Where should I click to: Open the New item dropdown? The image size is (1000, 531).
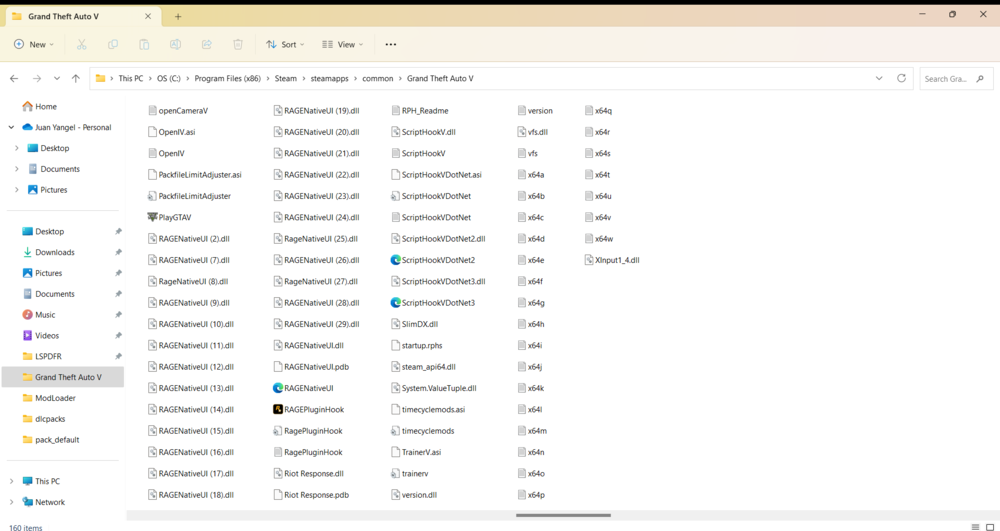(x=34, y=45)
